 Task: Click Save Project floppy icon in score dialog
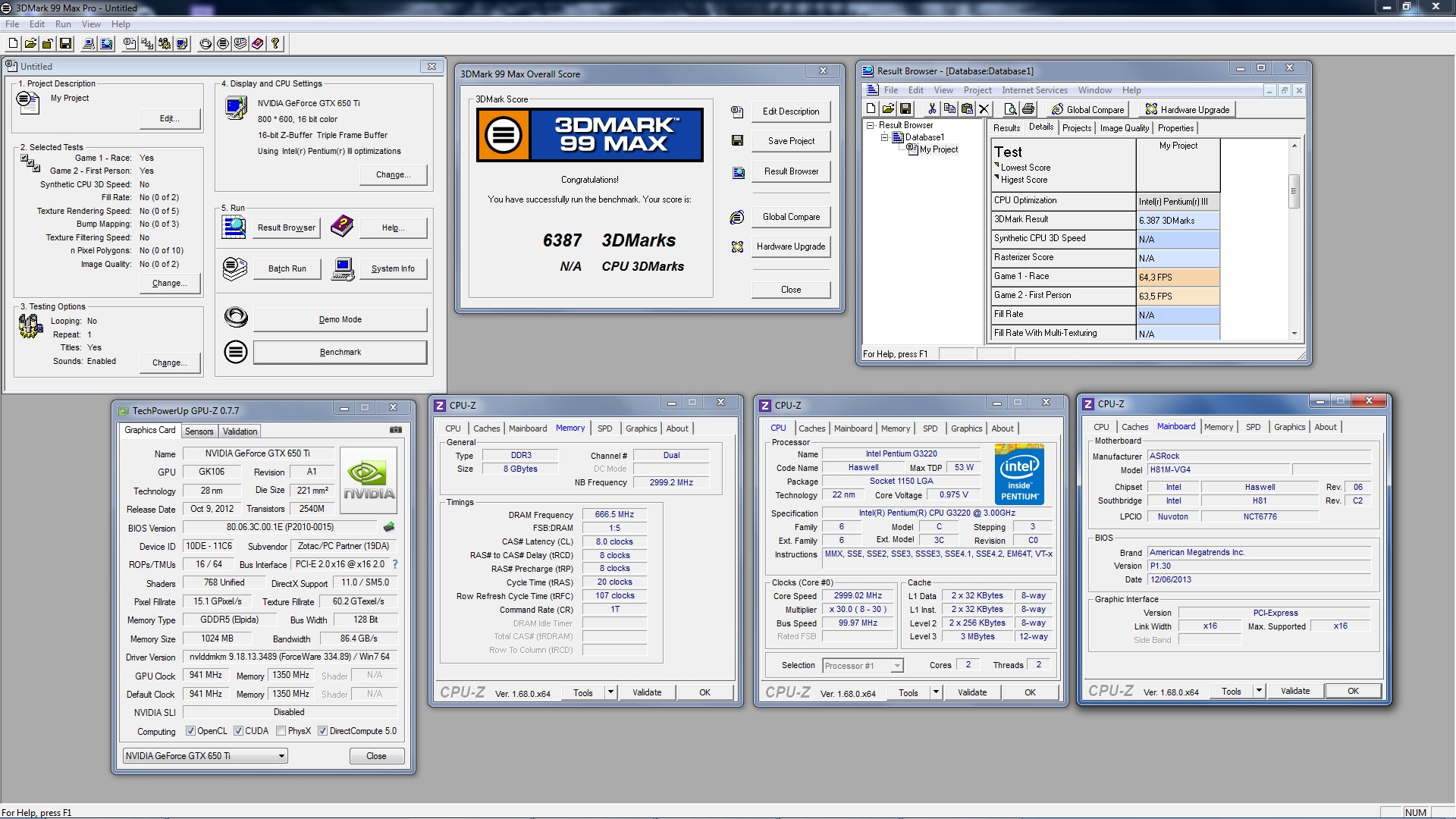tap(737, 140)
